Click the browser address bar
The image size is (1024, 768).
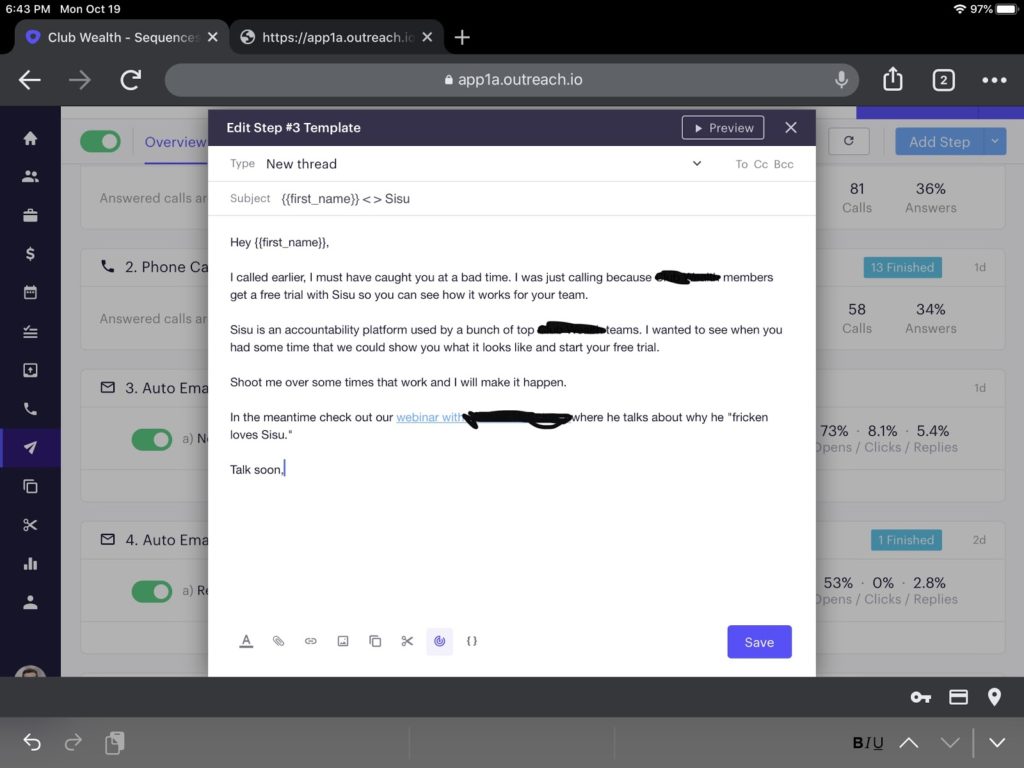coord(511,80)
